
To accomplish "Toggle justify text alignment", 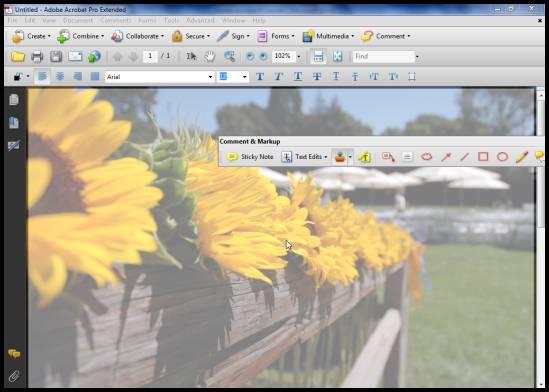I will click(x=95, y=76).
